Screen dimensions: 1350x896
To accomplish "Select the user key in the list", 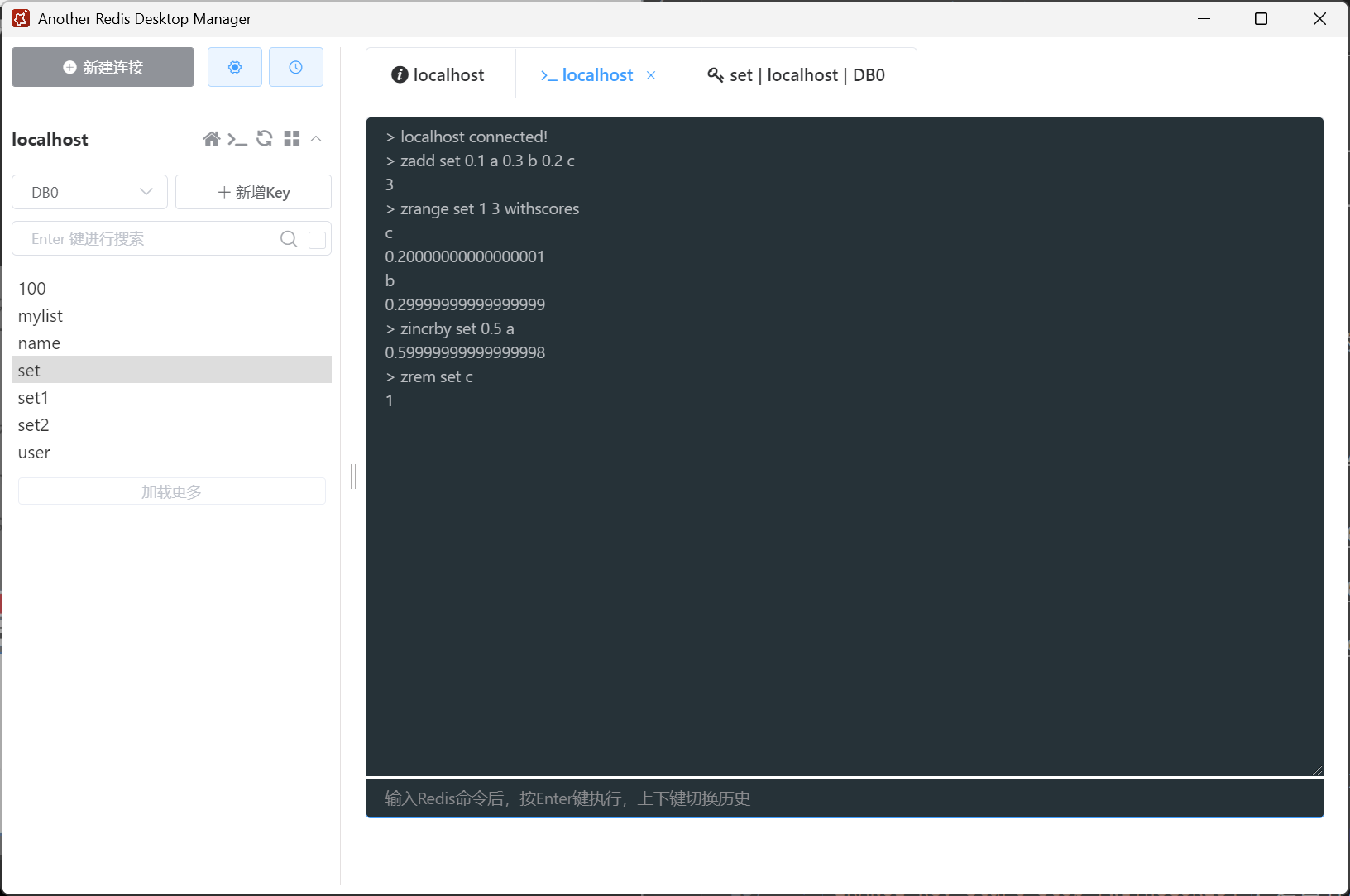I will click(x=35, y=453).
